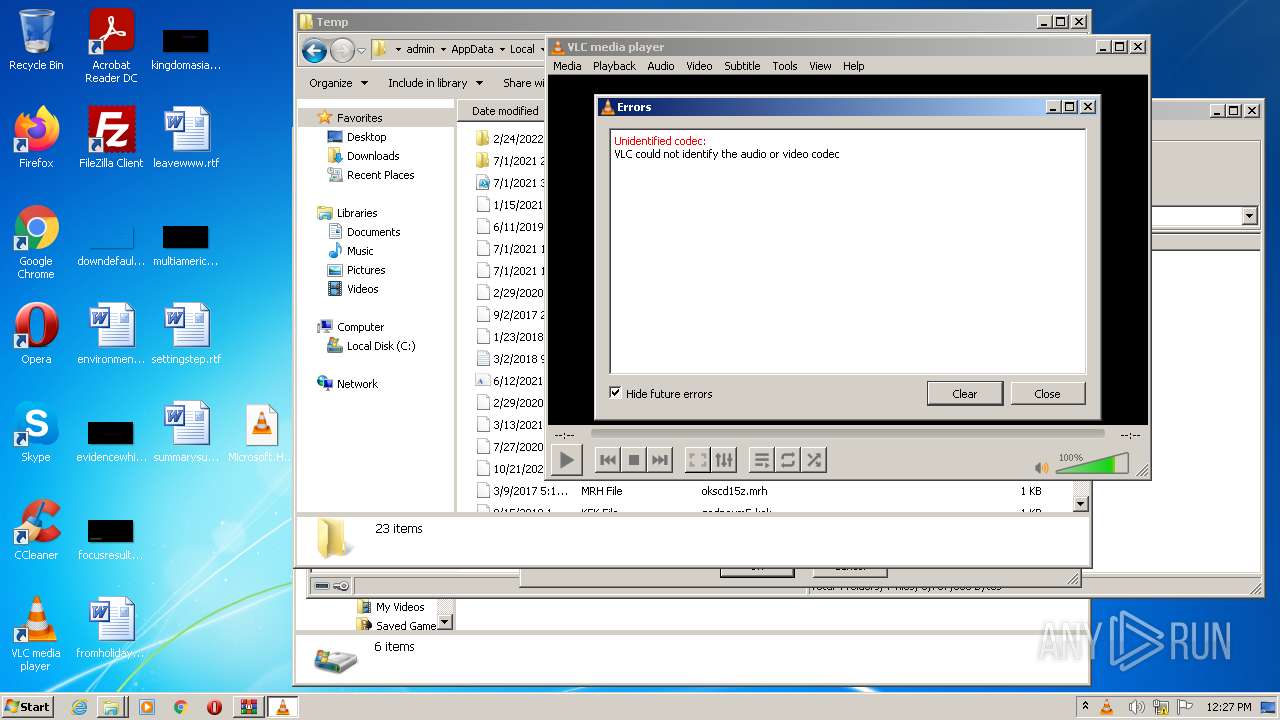1280x720 pixels.
Task: Open Include in library dropdown
Action: 435,83
